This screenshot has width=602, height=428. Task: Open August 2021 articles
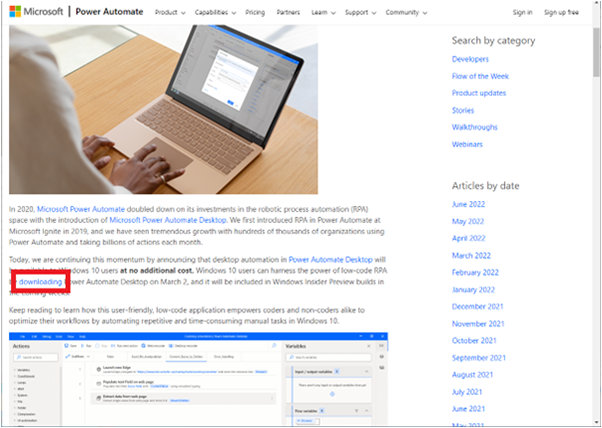click(473, 375)
